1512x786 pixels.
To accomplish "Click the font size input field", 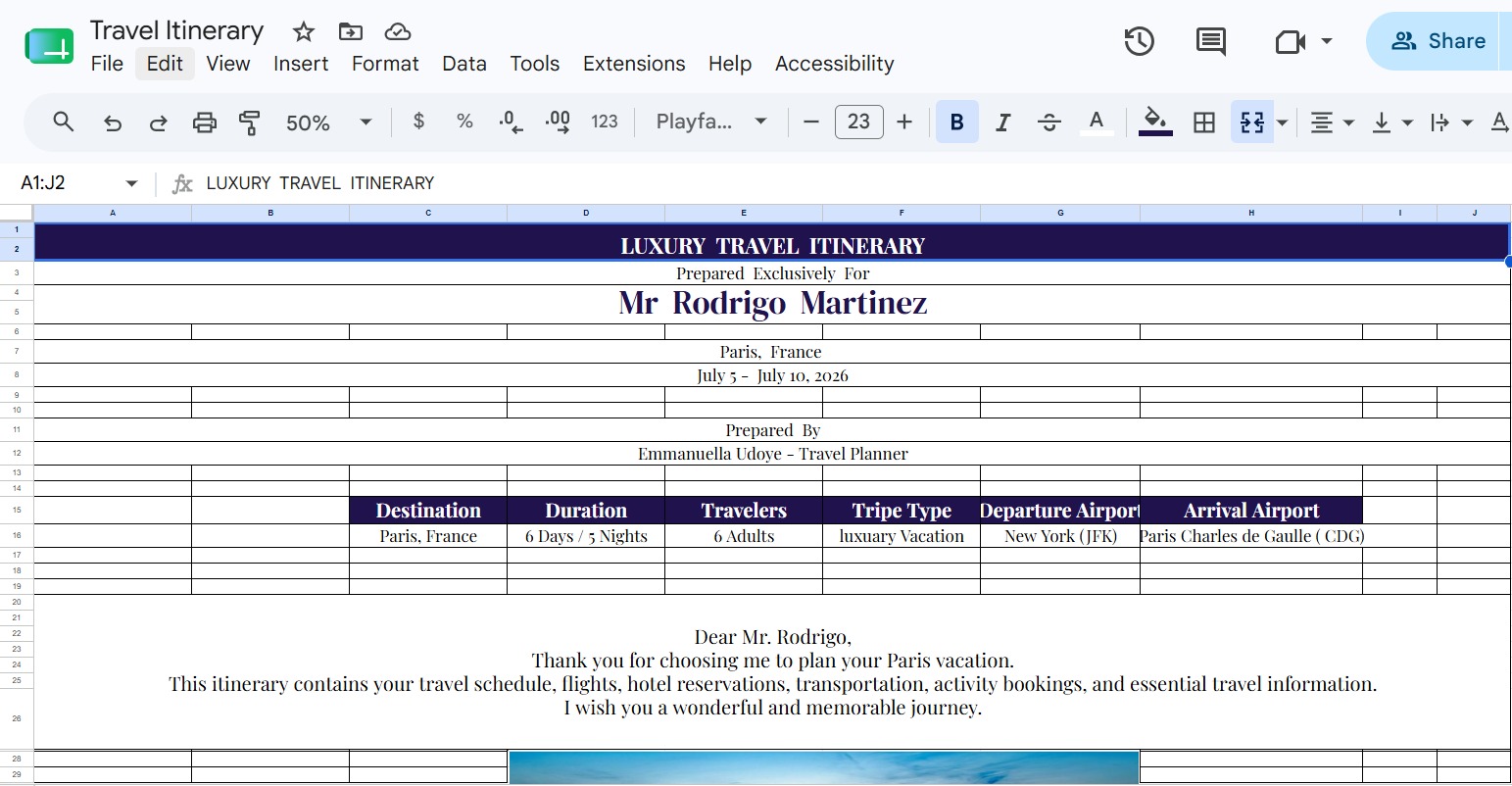I will (x=858, y=122).
